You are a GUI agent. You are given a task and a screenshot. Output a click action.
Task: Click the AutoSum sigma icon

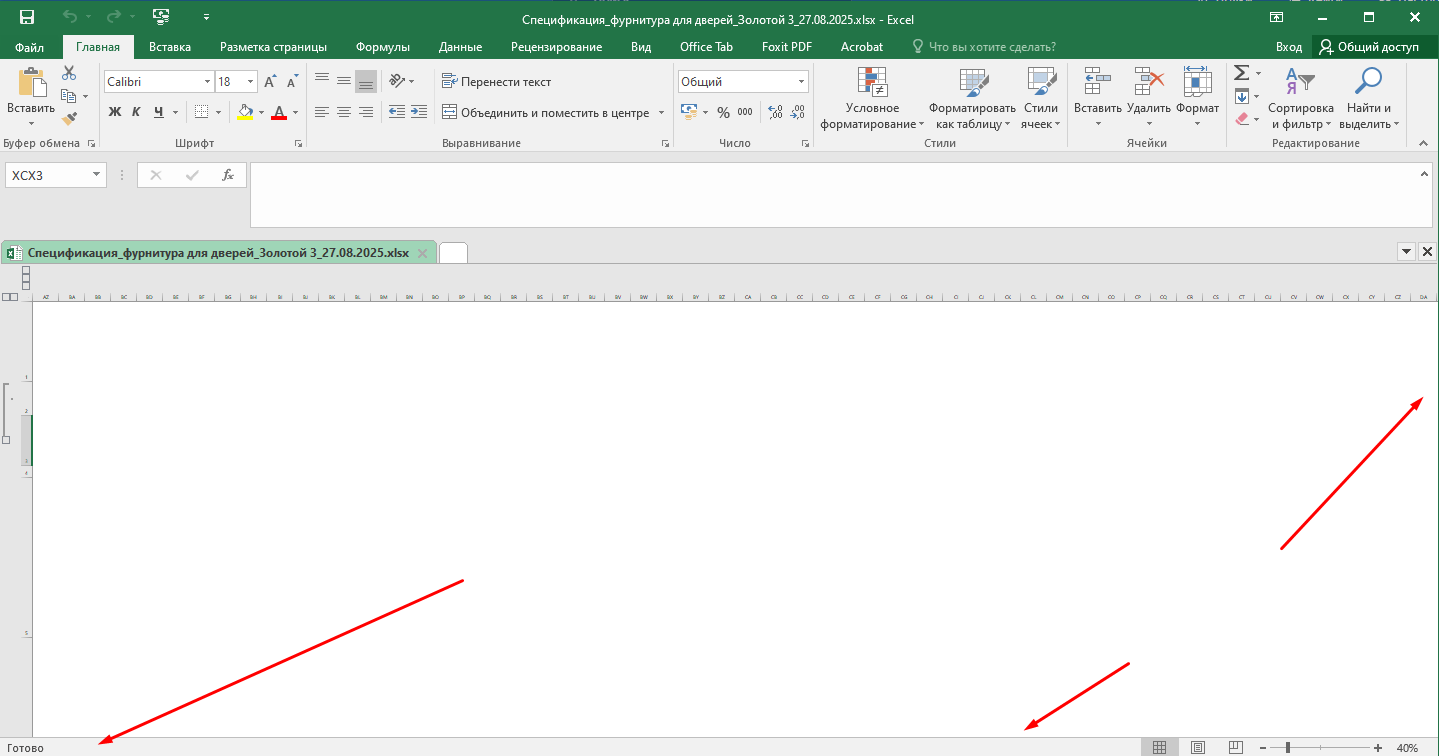1241,73
